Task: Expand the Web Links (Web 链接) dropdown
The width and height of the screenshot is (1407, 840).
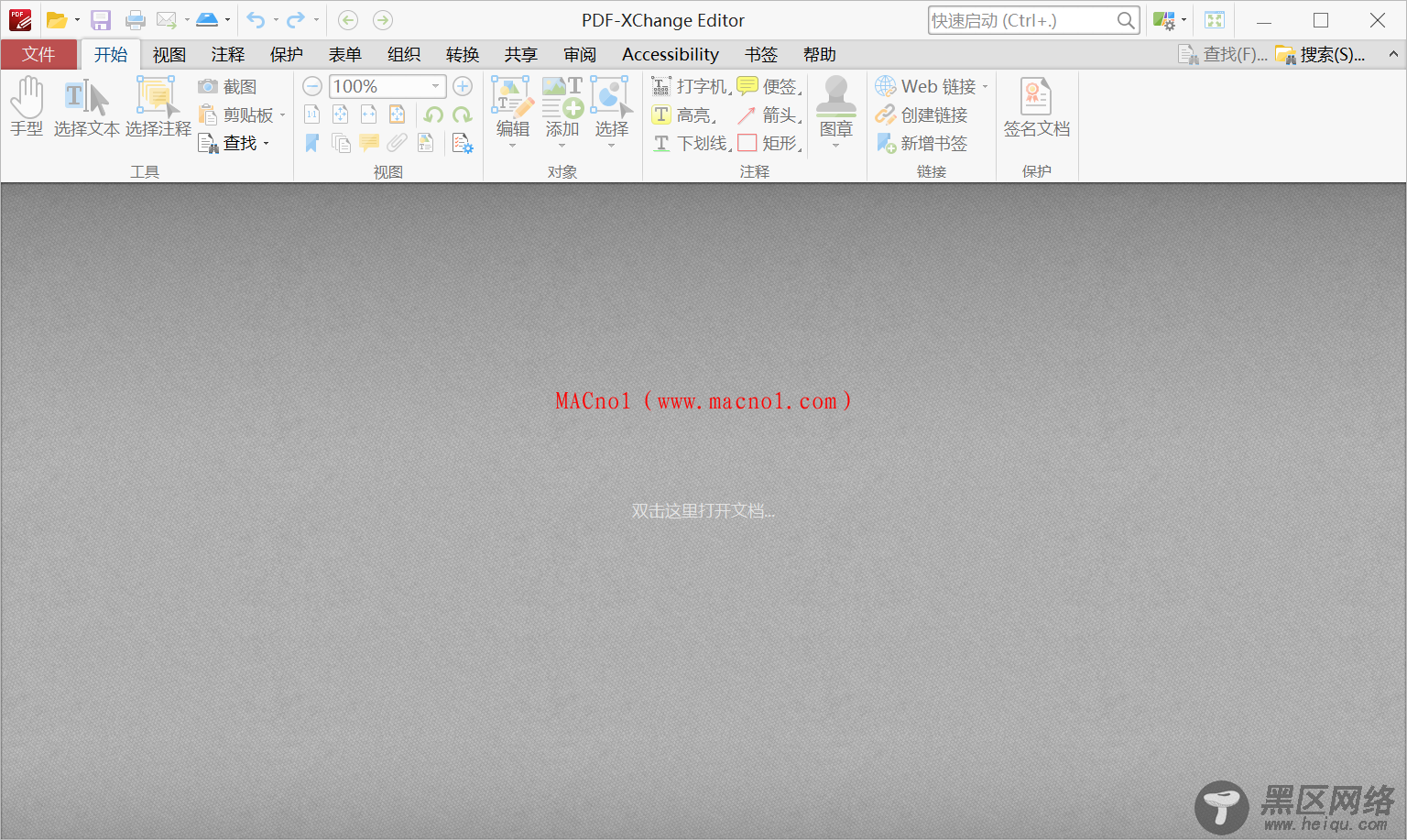Action: 986,87
